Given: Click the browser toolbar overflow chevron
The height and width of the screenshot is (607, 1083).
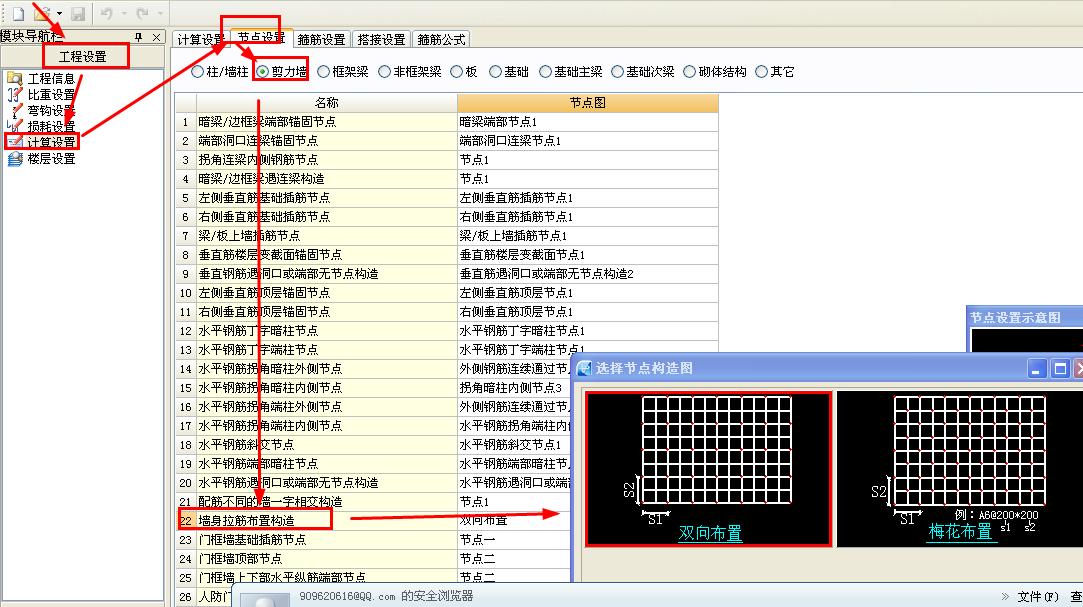Looking at the screenshot, I should 1005,597.
